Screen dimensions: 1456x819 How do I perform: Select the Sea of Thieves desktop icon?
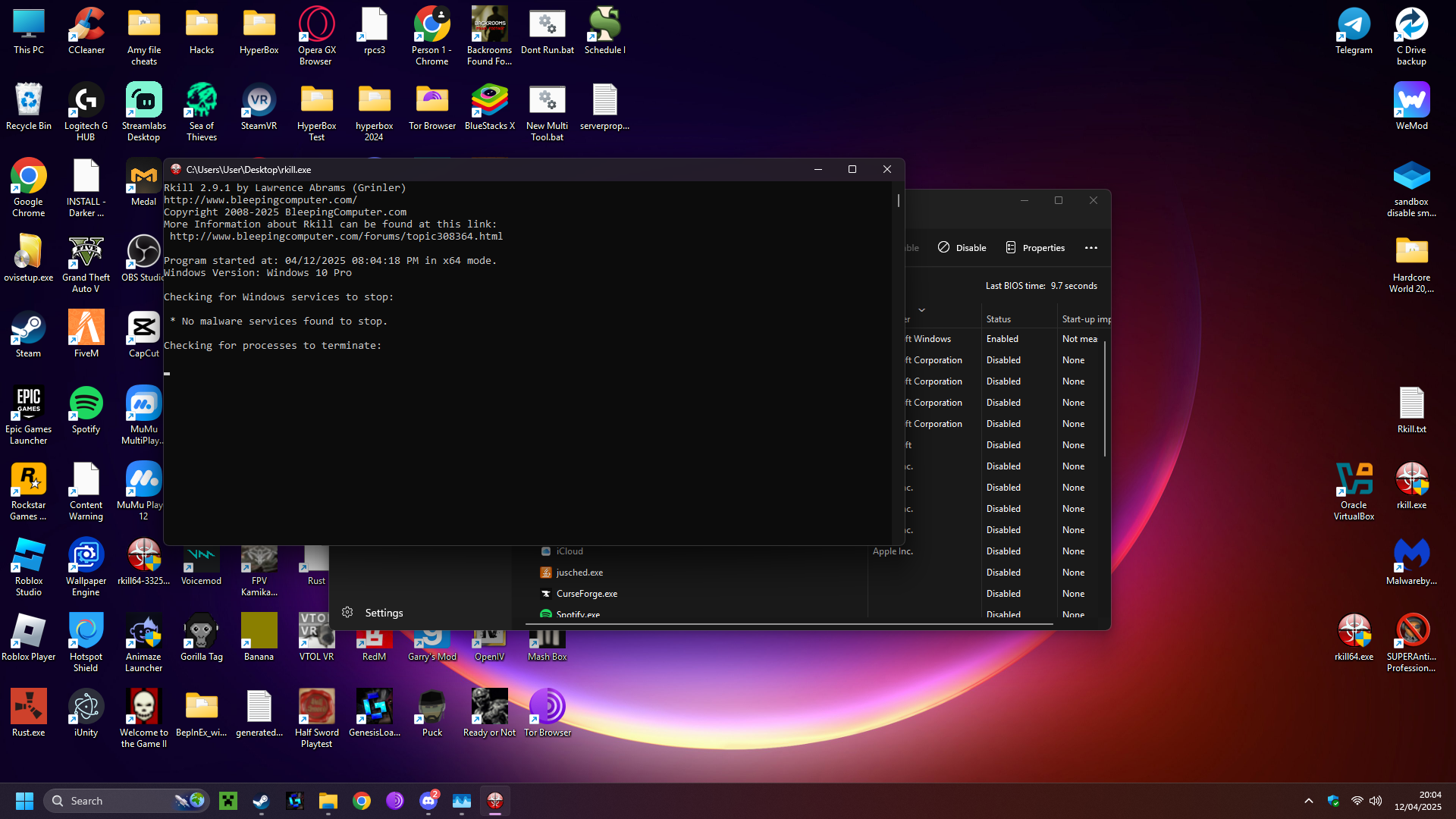(202, 111)
